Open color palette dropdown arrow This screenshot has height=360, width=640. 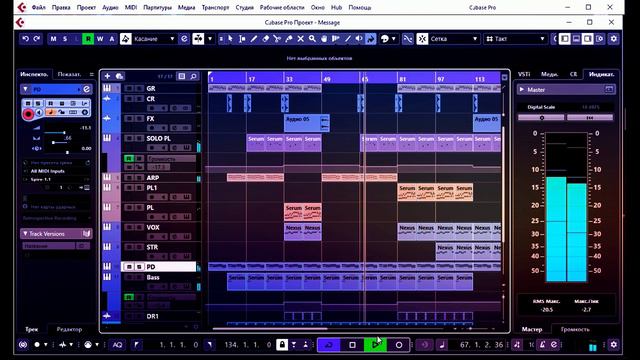point(393,39)
